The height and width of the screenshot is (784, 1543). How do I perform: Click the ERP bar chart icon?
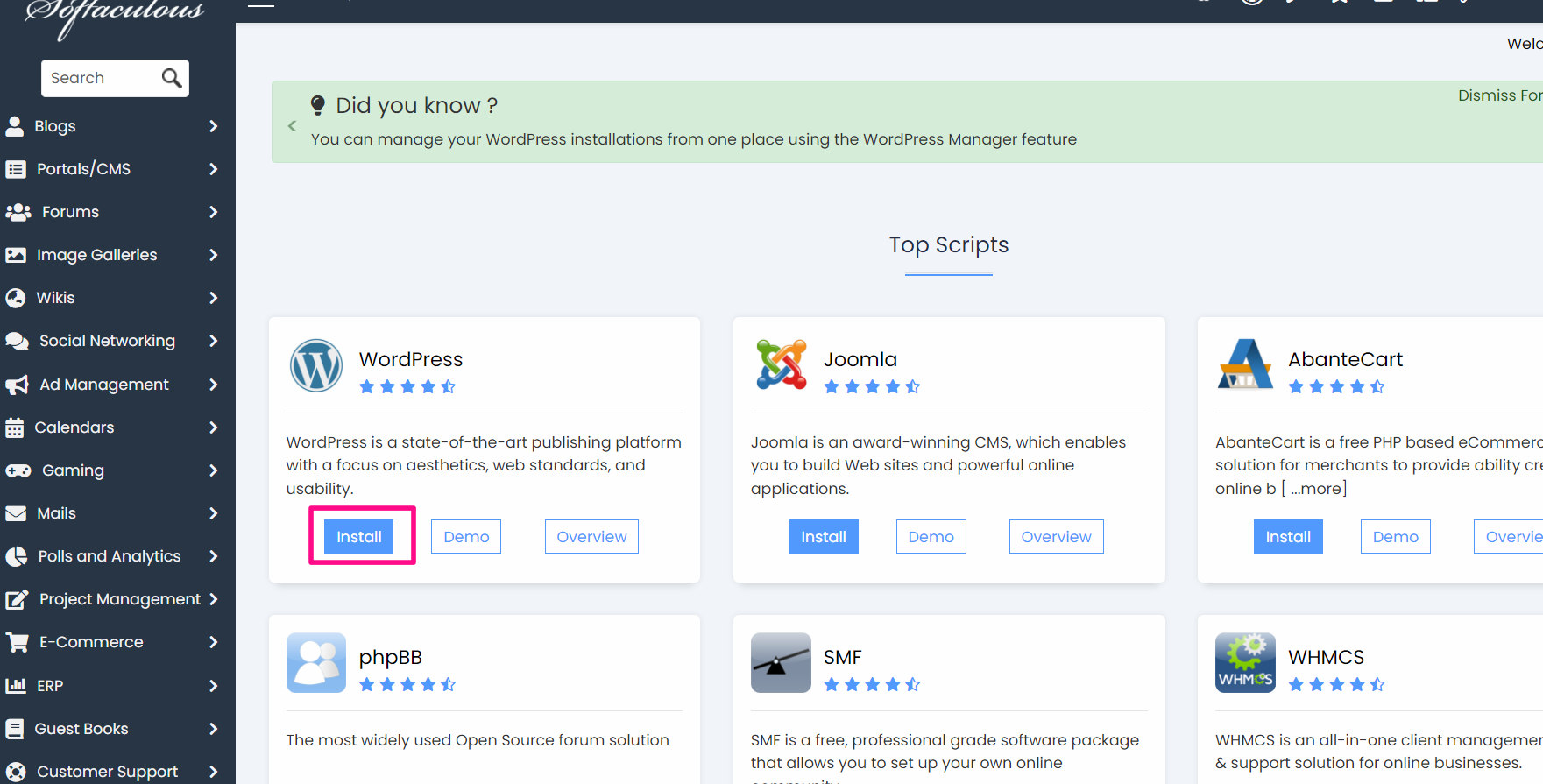(16, 685)
